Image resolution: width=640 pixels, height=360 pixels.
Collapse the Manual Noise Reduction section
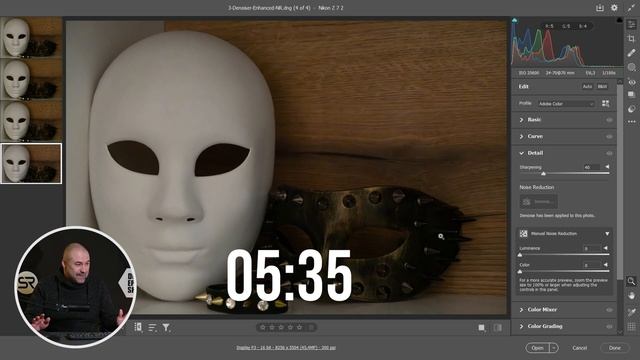point(607,233)
